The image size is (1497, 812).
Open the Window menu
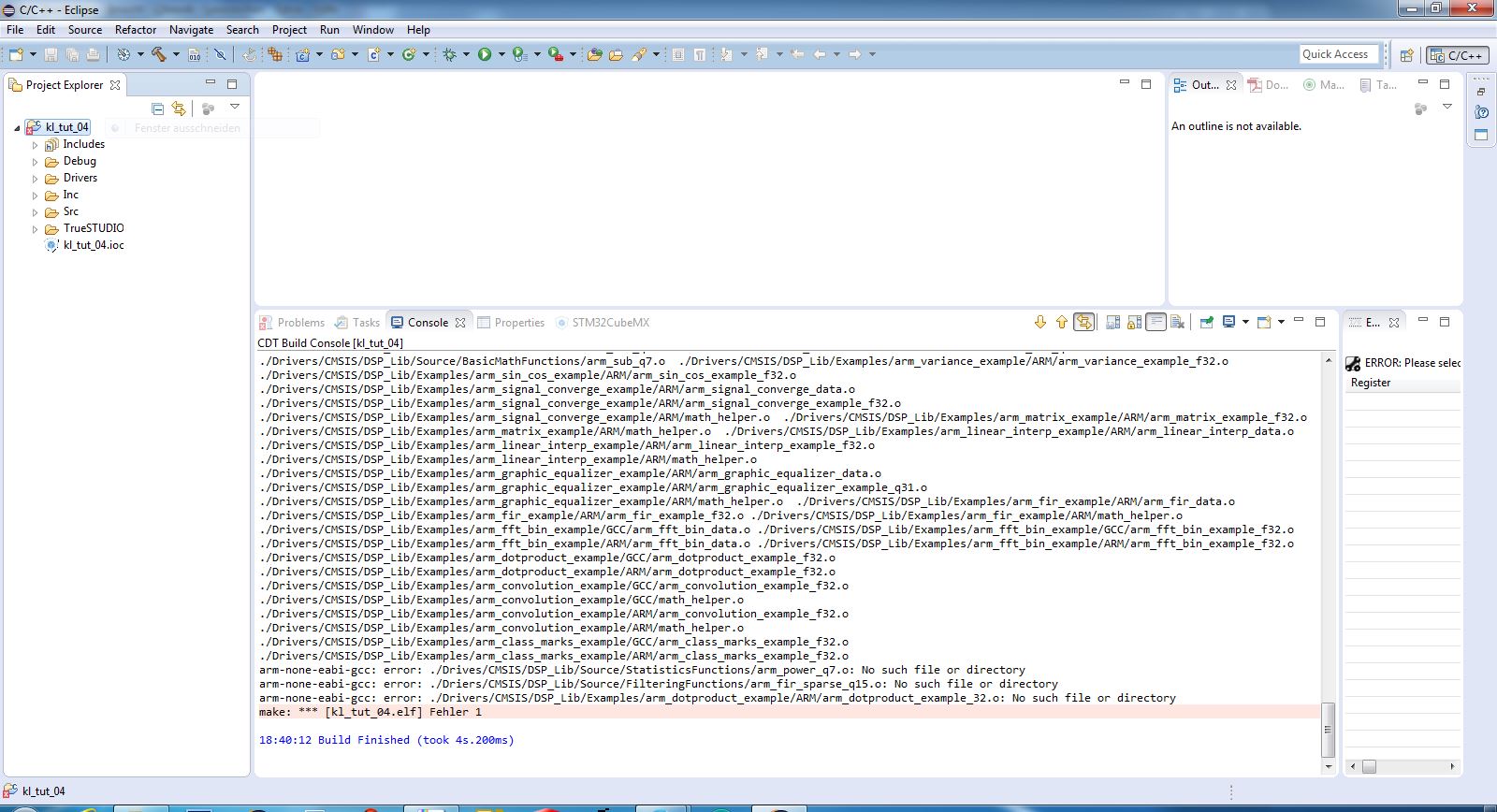(x=373, y=30)
